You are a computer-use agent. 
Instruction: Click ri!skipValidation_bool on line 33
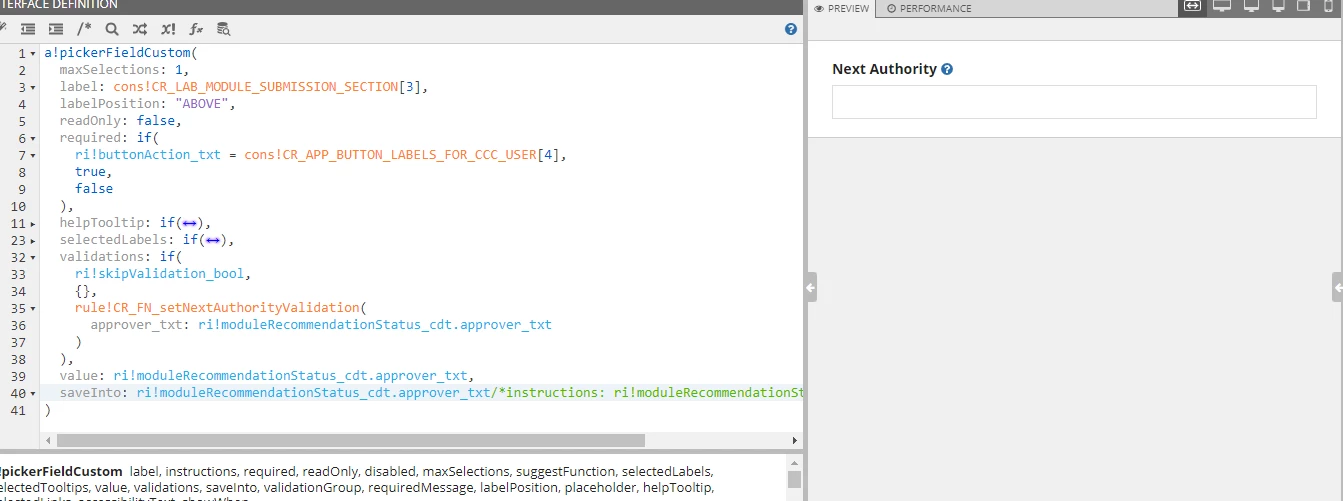click(x=160, y=274)
